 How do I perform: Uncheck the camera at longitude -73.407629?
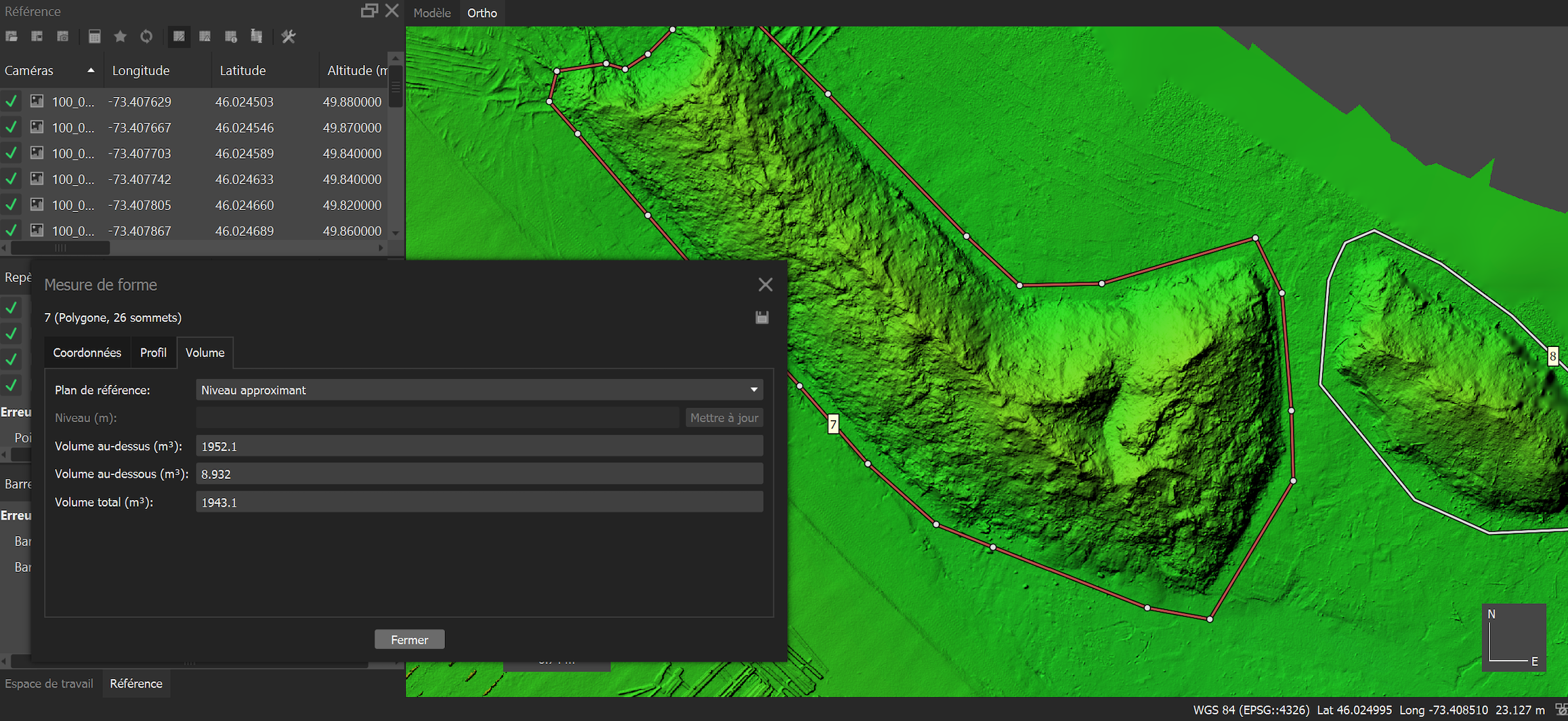pos(12,102)
